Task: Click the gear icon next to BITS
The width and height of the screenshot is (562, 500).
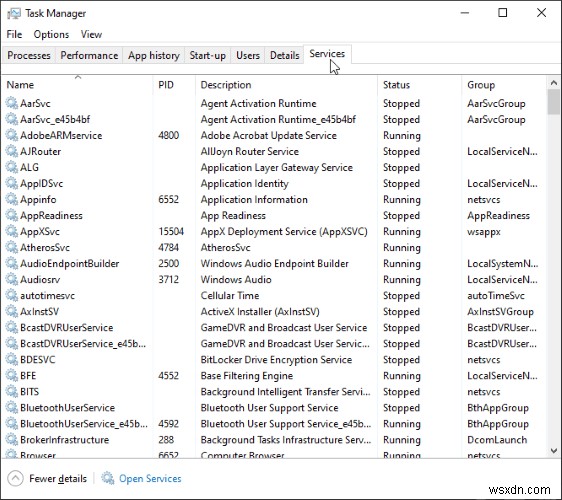Action: (12, 391)
